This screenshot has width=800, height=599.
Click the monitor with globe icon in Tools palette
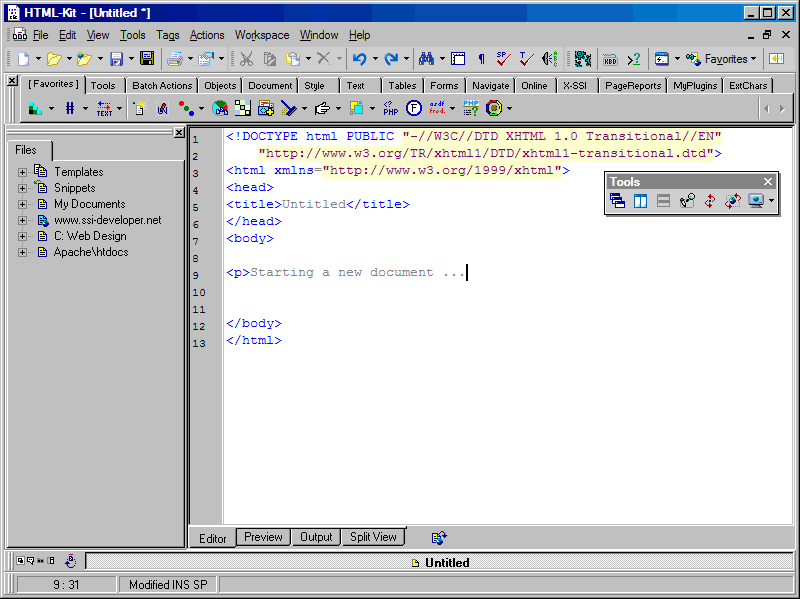click(x=756, y=201)
